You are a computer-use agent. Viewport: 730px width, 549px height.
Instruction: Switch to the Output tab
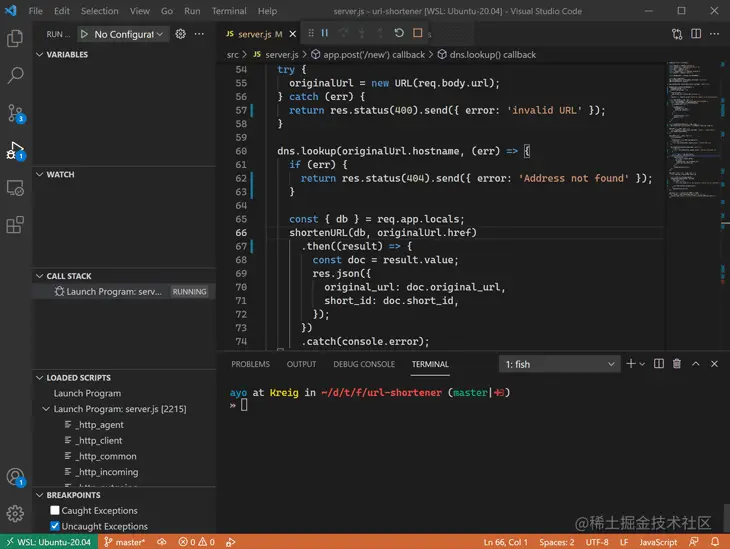[x=301, y=364]
